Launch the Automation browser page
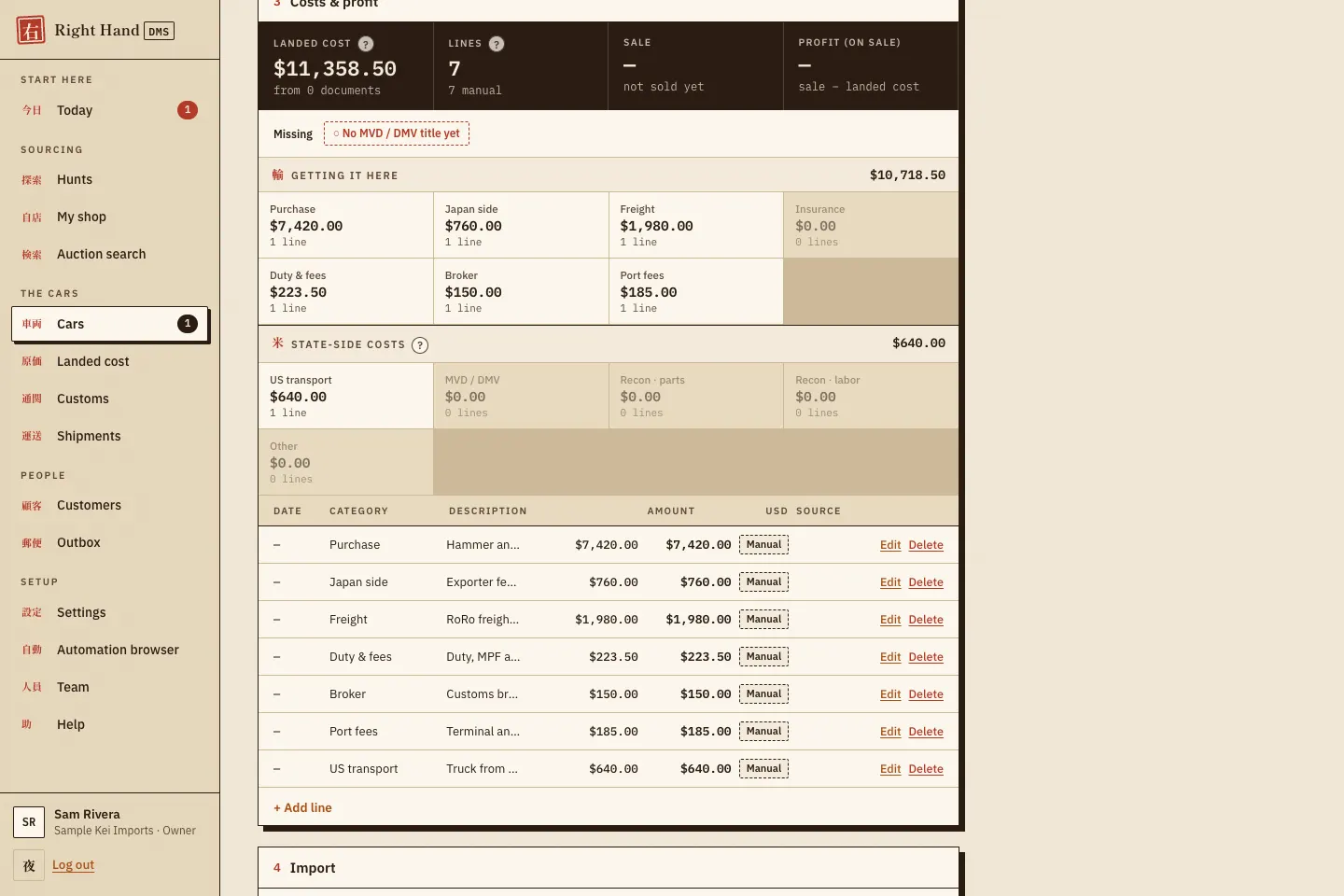1344x896 pixels. pyautogui.click(x=110, y=650)
